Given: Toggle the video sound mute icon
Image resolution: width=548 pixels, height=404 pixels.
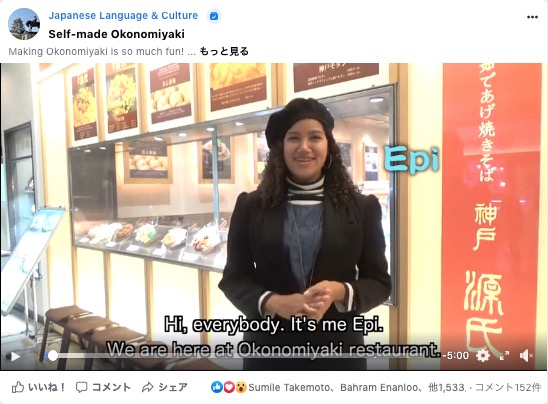Looking at the screenshot, I should coord(526,356).
